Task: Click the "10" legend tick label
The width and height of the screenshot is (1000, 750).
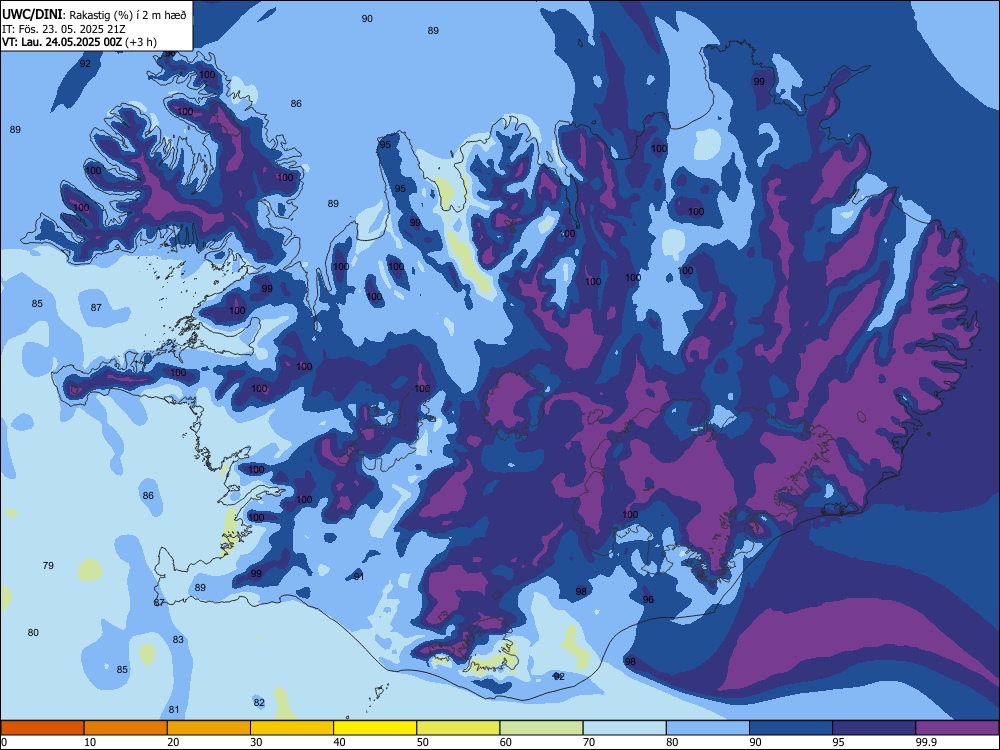Action: tap(90, 742)
